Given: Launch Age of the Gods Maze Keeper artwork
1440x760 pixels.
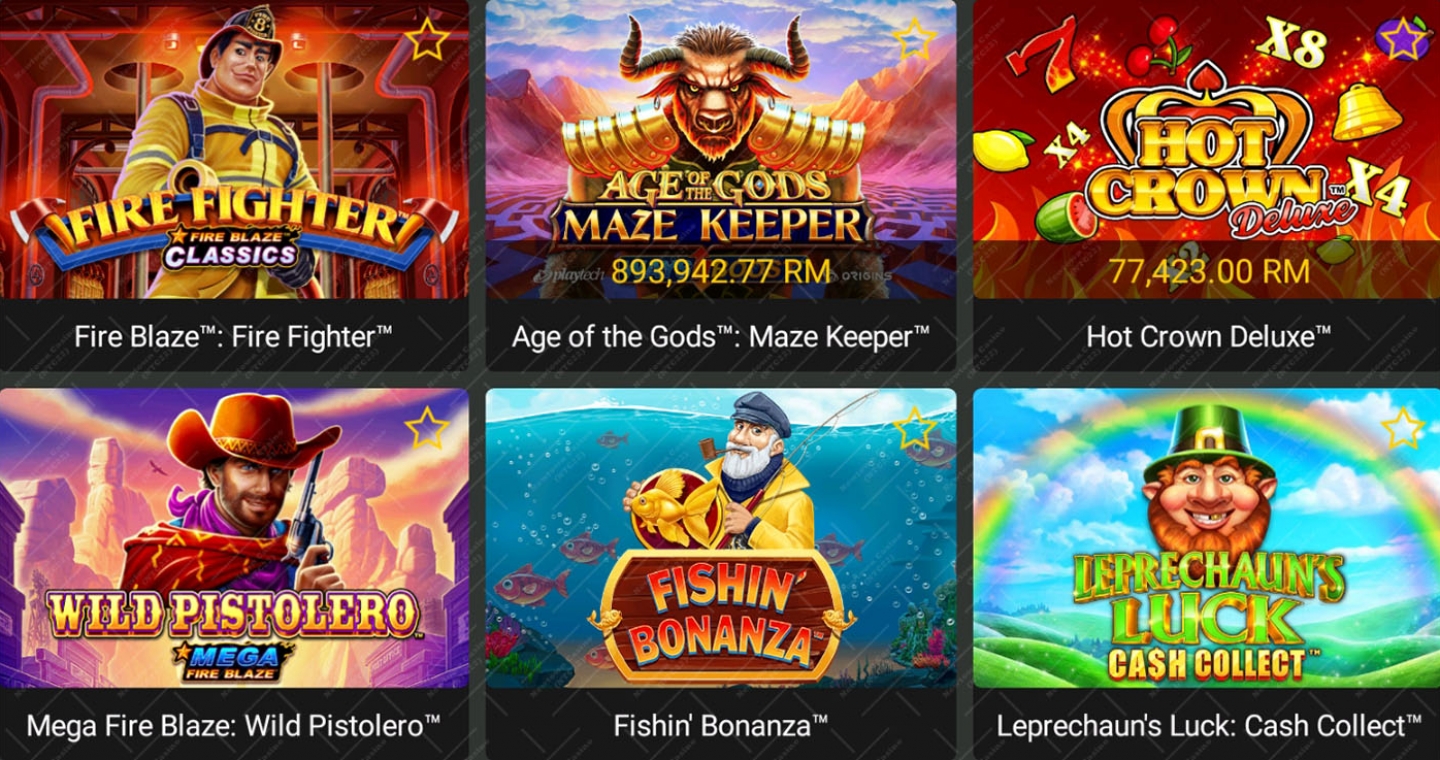Looking at the screenshot, I should [720, 149].
